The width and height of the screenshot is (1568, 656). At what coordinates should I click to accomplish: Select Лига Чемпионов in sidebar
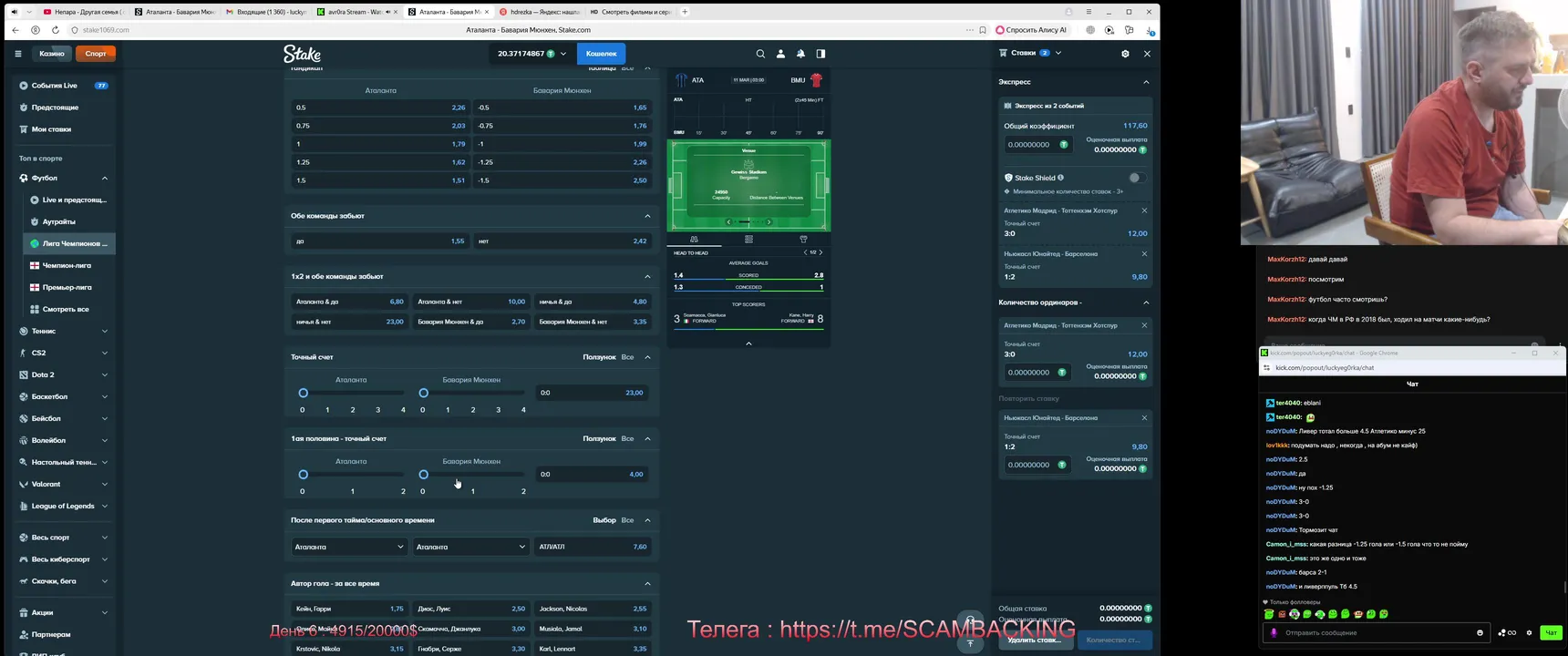pos(69,243)
